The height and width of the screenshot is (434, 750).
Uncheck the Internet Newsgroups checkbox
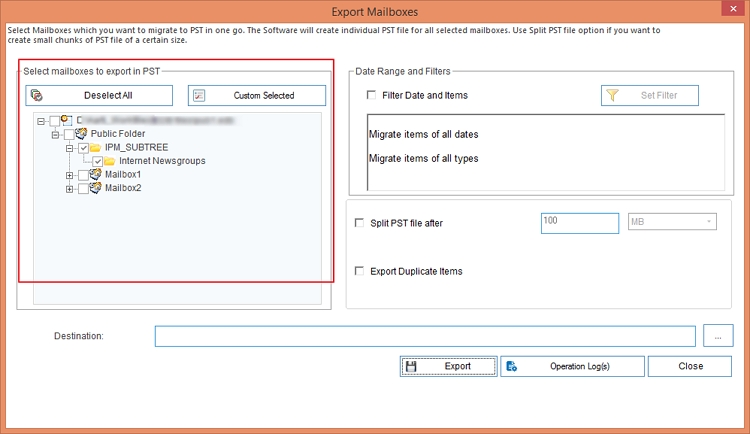(96, 161)
